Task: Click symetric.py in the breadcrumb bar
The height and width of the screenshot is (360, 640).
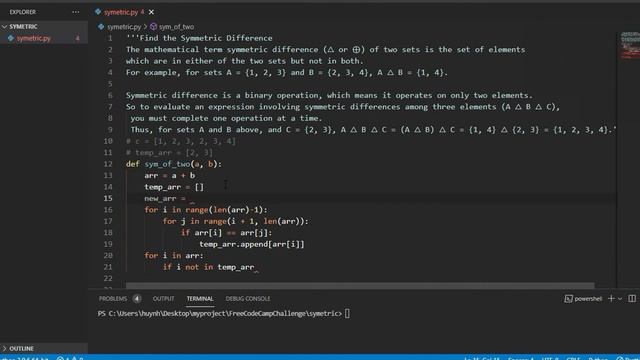Action: coord(124,27)
